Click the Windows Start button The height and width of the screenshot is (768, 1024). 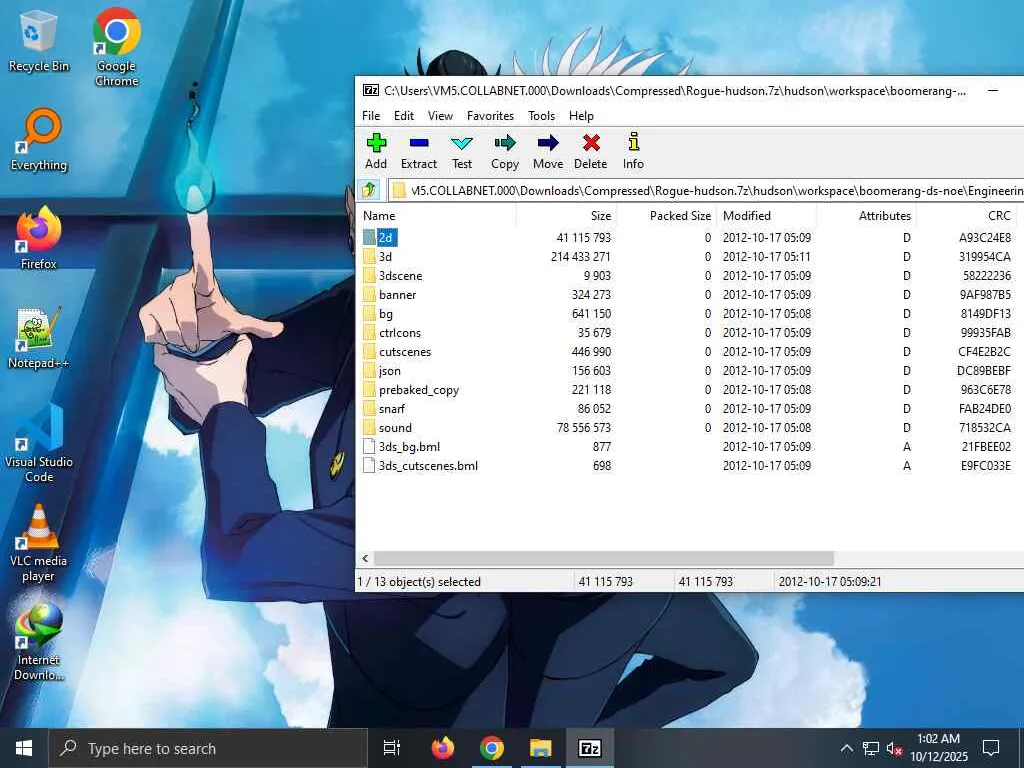click(24, 748)
